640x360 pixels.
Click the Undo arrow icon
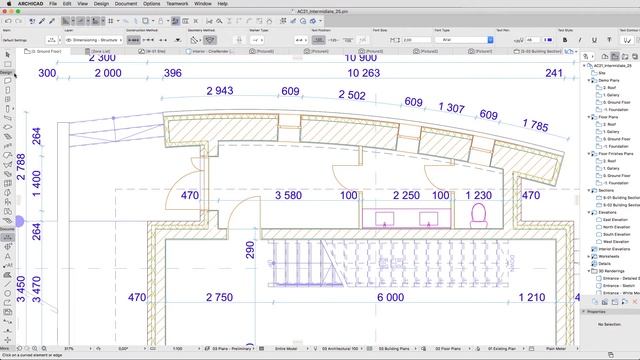point(8,21)
